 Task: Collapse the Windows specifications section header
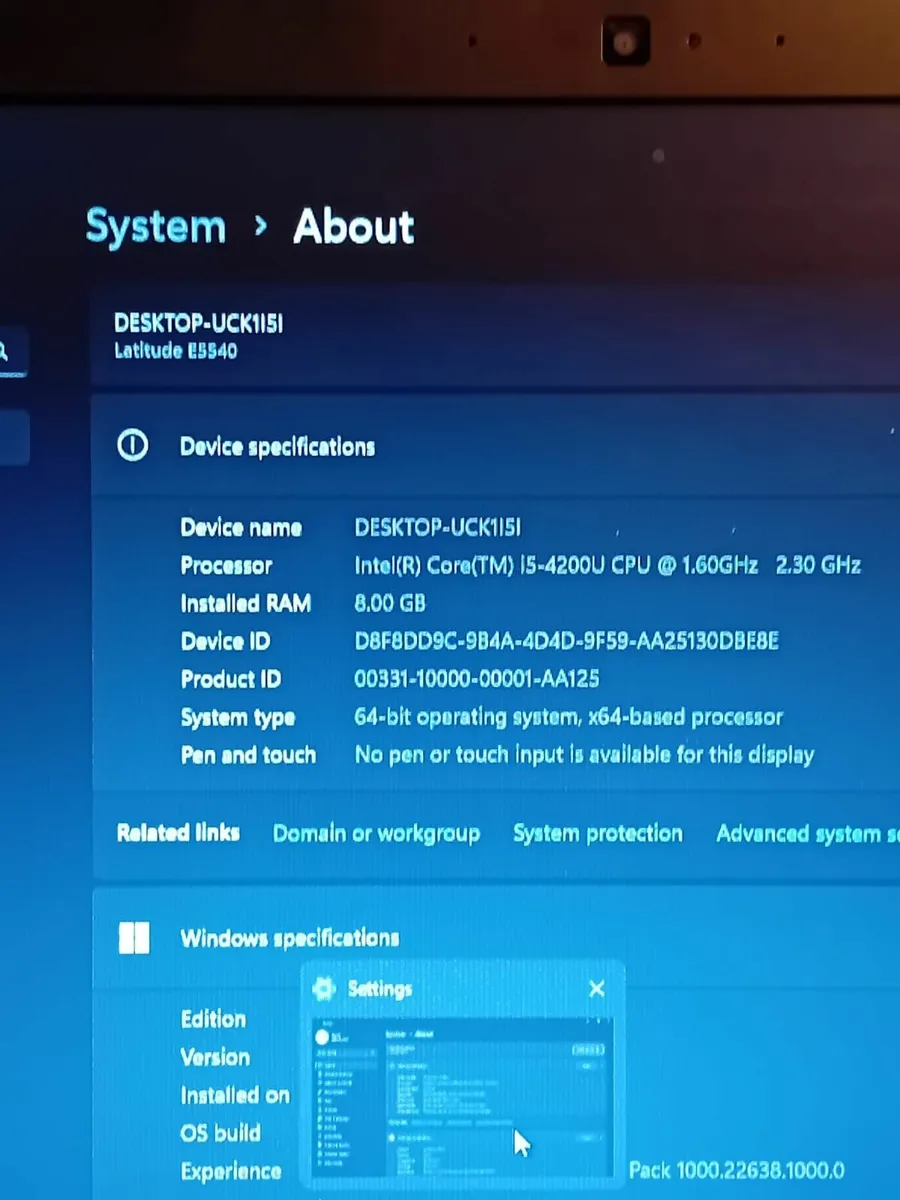495,938
